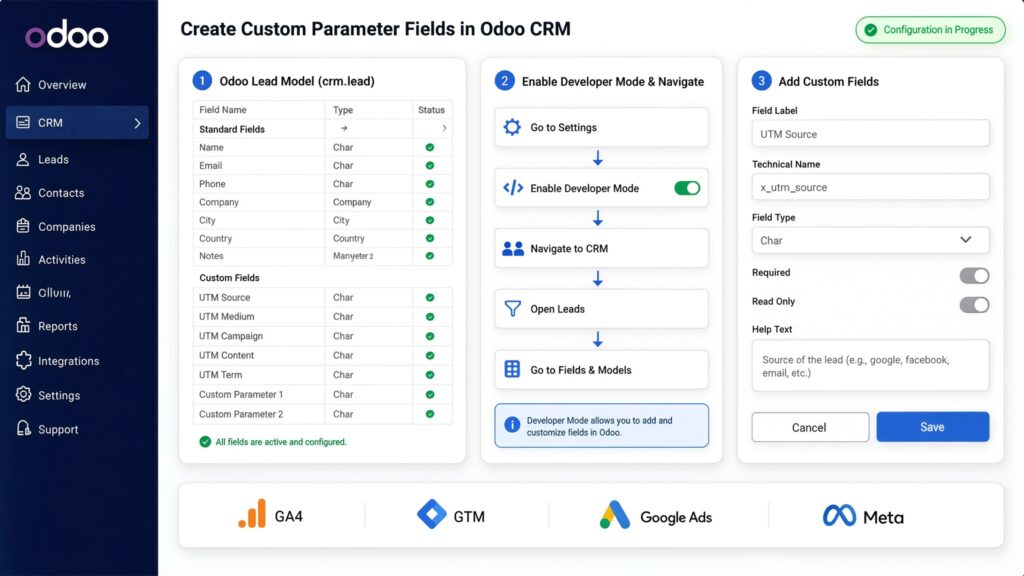Click the Help Text textarea
Image resolution: width=1024 pixels, height=576 pixels.
pyautogui.click(x=870, y=366)
